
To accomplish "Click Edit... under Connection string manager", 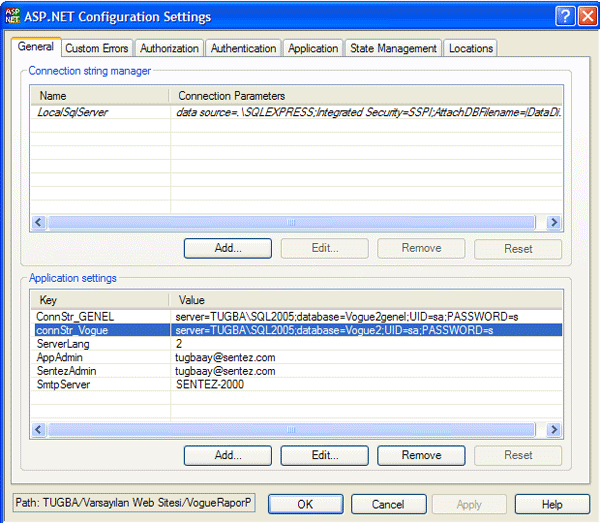I will tap(325, 248).
